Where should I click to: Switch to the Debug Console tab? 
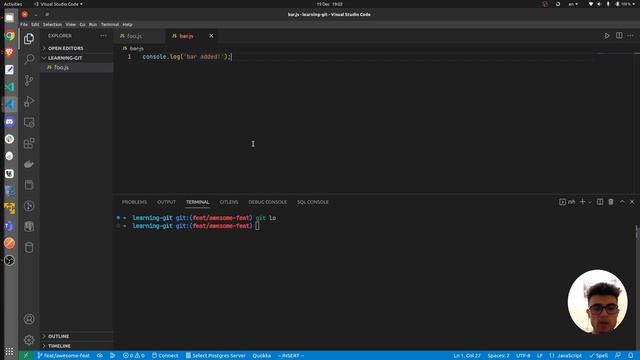[267, 202]
